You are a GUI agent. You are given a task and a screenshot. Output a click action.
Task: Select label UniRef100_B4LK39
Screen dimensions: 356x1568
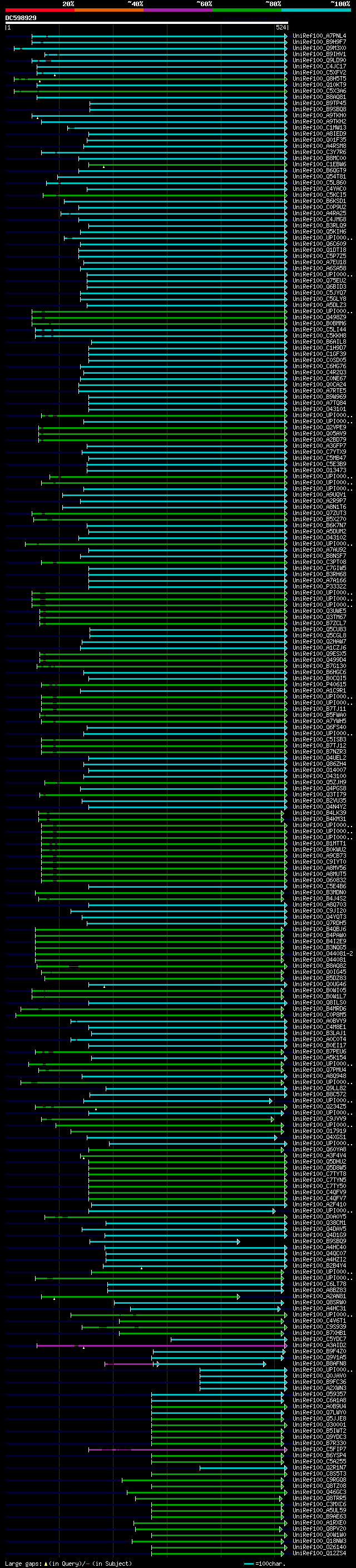point(319,813)
